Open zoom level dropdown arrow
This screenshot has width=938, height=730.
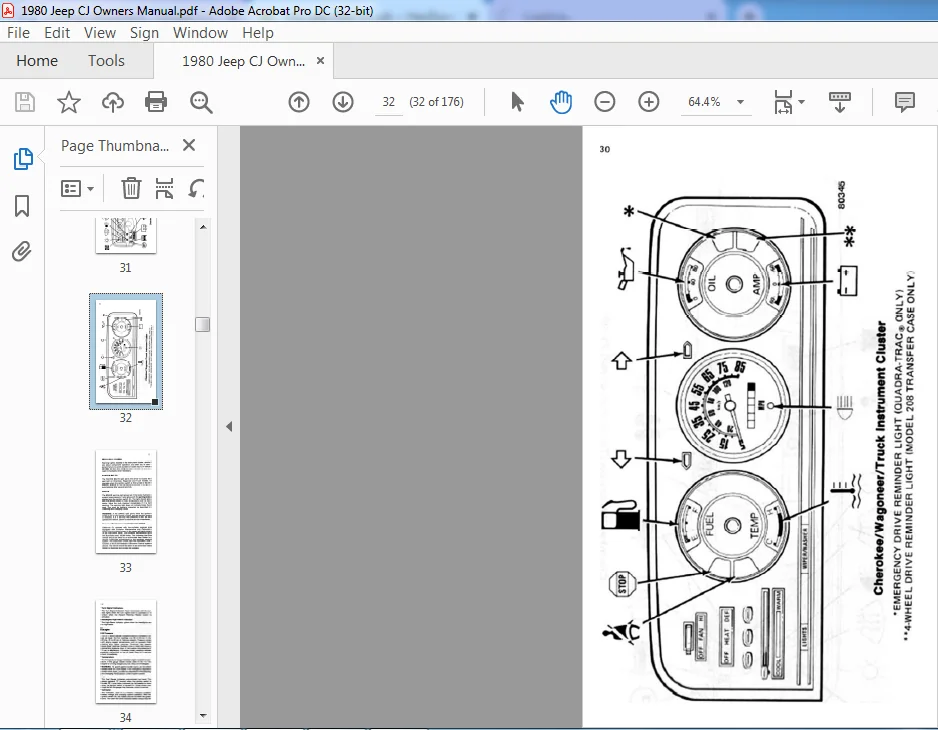tap(741, 102)
